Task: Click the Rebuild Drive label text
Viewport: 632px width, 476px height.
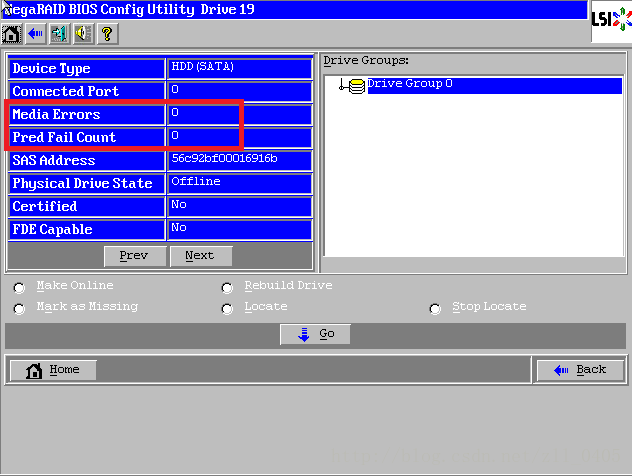Action: pyautogui.click(x=288, y=285)
